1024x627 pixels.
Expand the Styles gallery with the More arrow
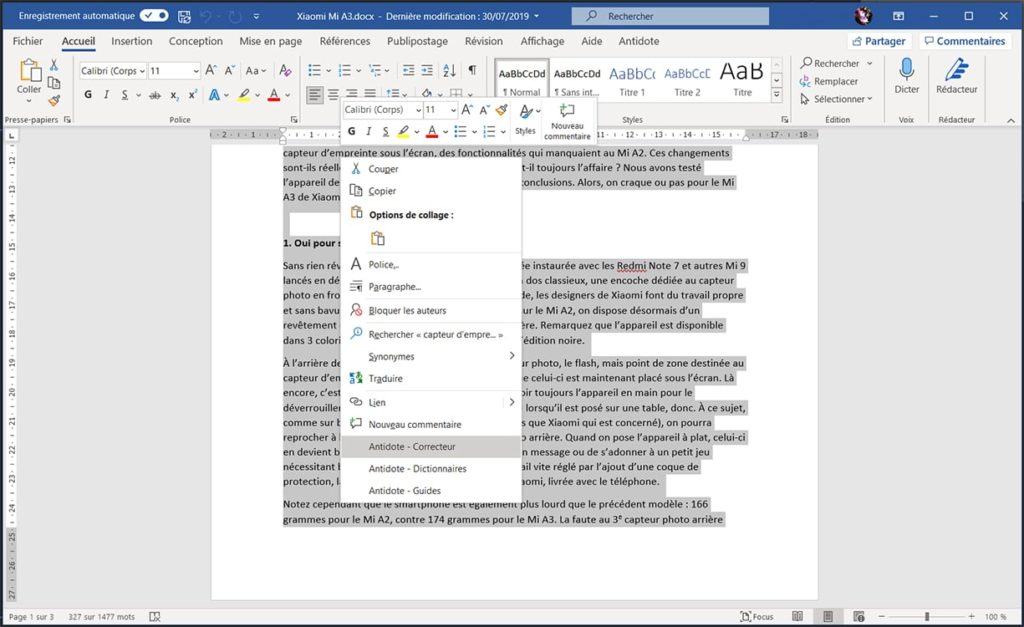click(x=776, y=95)
